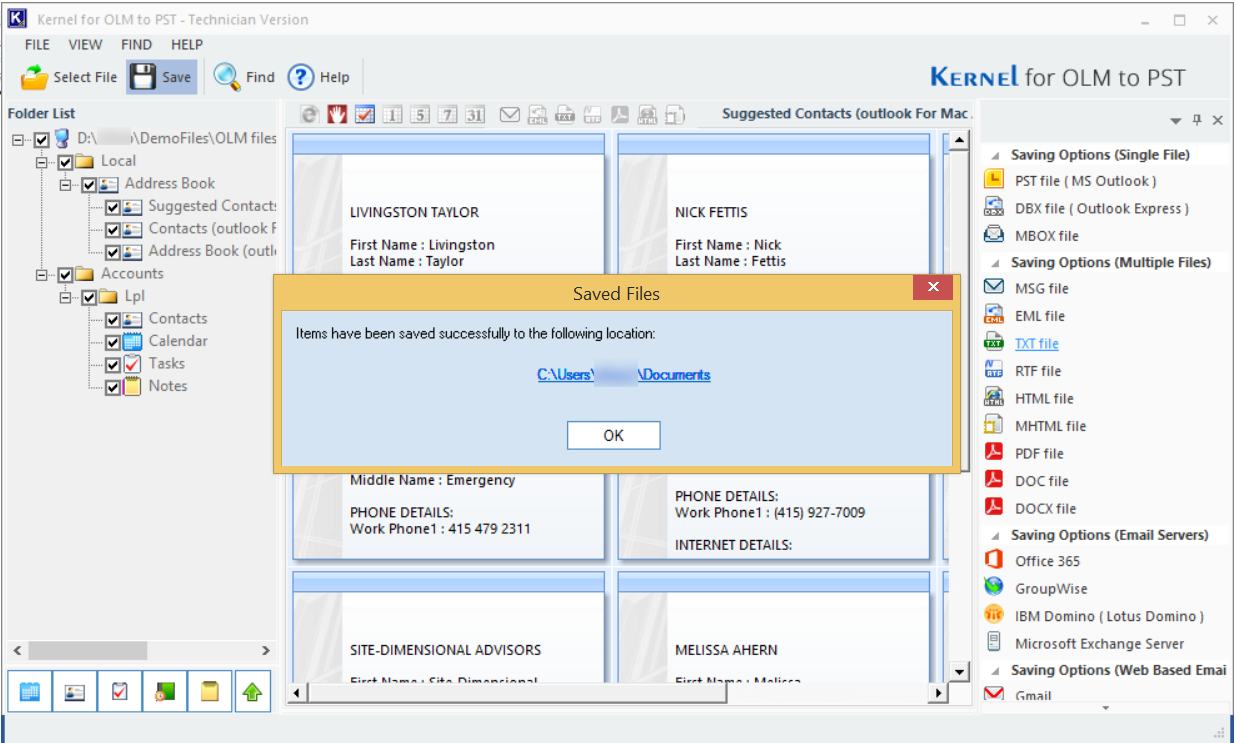The height and width of the screenshot is (743, 1236).
Task: Collapse the Local folder node
Action: [41, 162]
